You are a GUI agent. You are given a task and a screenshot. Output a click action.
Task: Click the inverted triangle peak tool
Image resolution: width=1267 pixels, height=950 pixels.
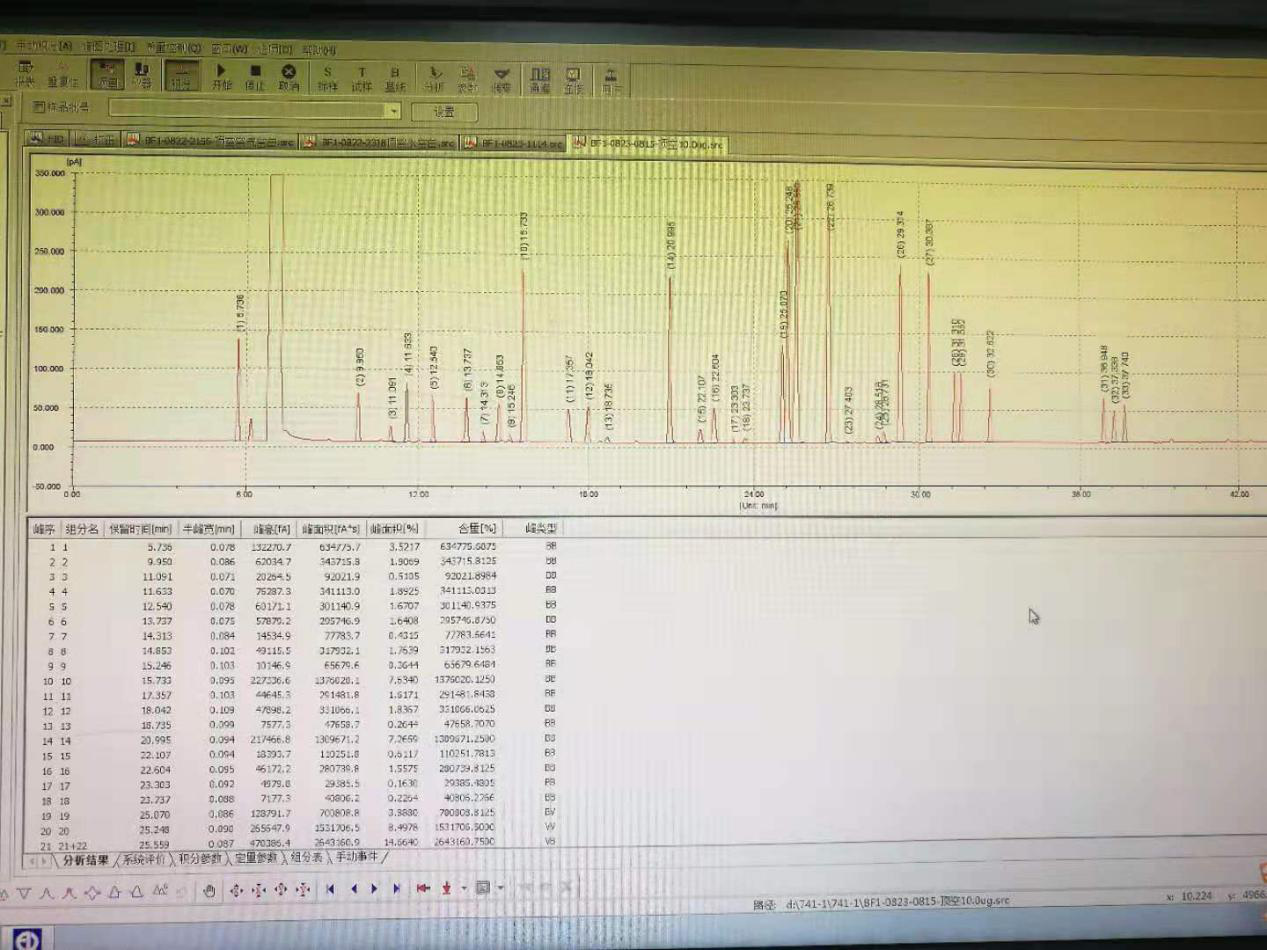tap(25, 891)
